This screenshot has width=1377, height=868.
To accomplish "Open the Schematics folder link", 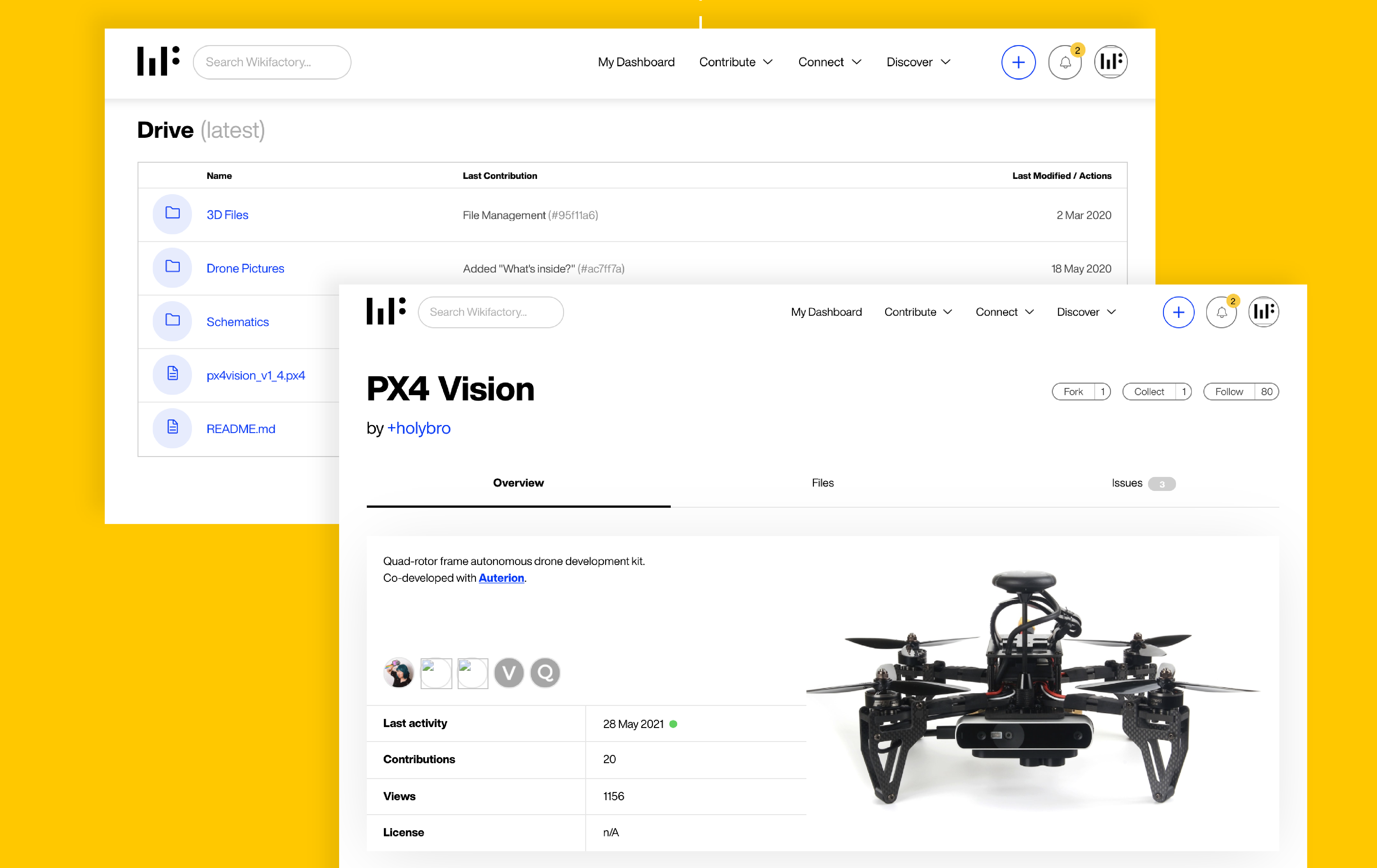I will click(x=237, y=321).
